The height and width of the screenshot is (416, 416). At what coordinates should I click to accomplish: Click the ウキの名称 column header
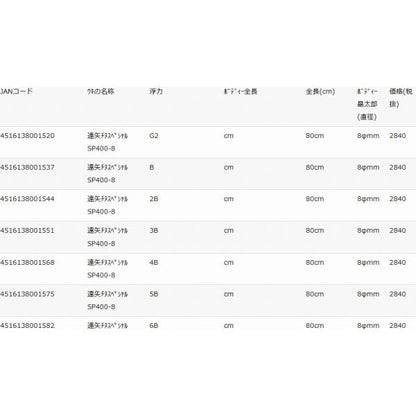[101, 91]
